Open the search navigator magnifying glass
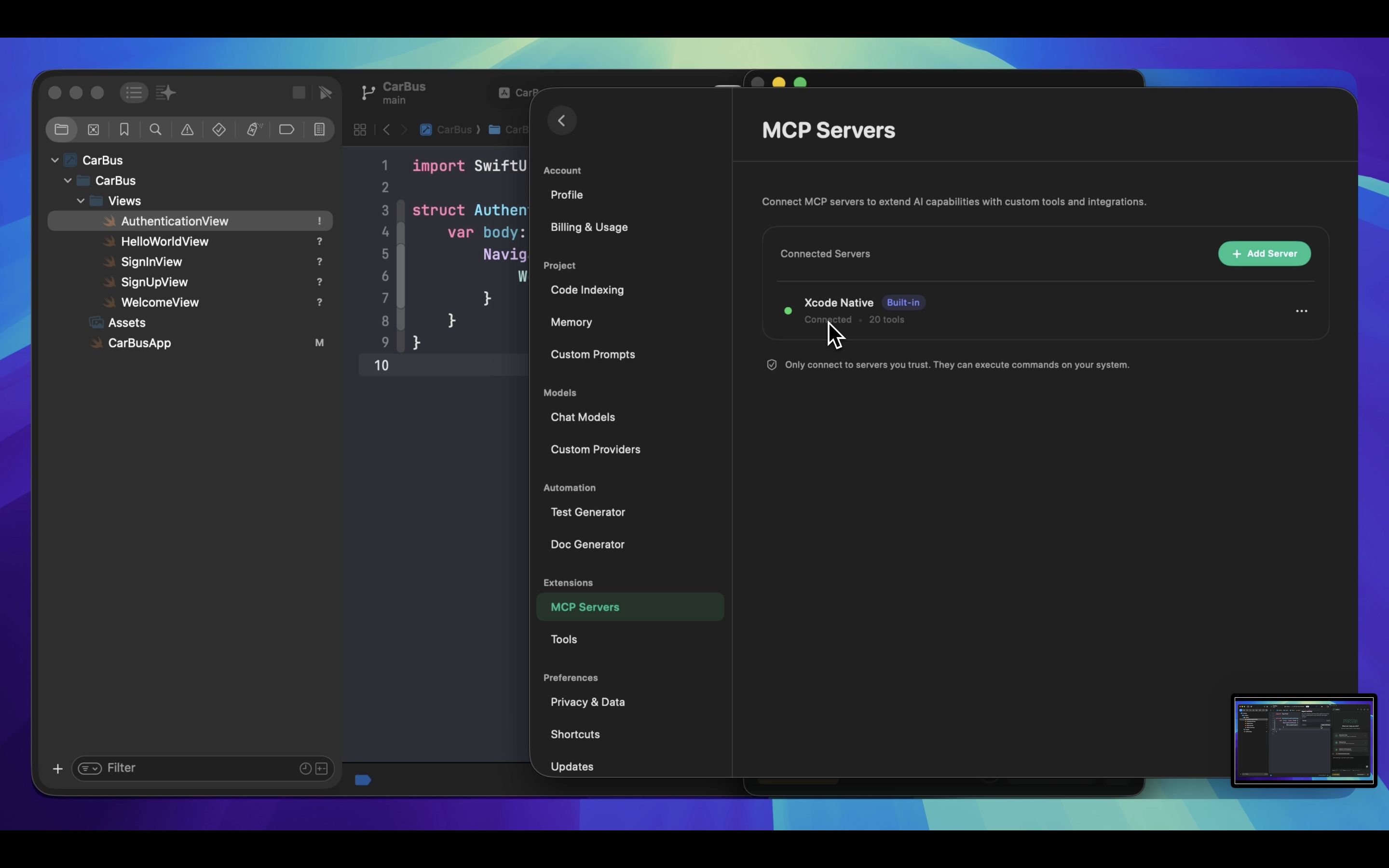Screen dimensions: 1389x868 (x=156, y=130)
